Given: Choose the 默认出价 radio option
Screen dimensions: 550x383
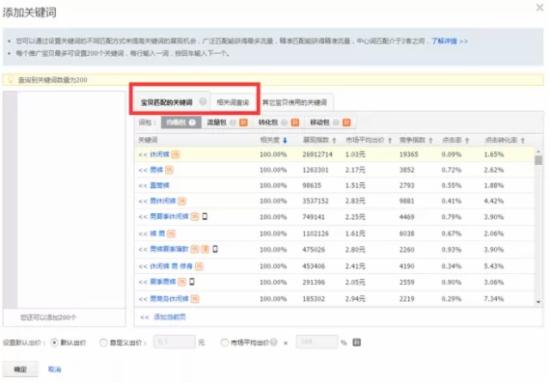Looking at the screenshot, I should tap(54, 342).
